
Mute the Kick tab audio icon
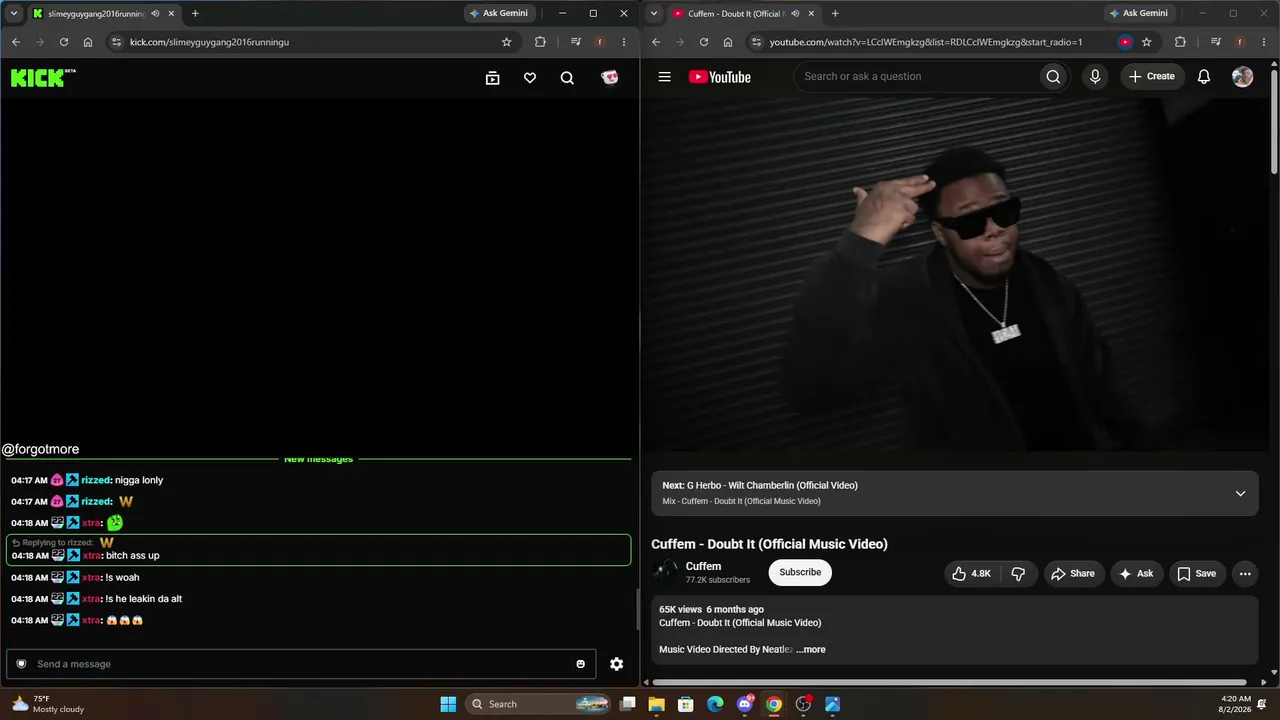[x=155, y=13]
